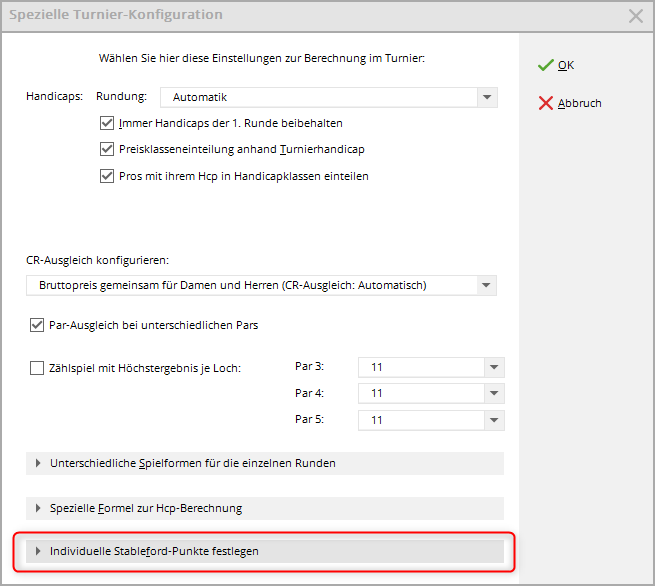Expand Spezielle Formel zur Hcp-Berechnung section

coord(145,508)
